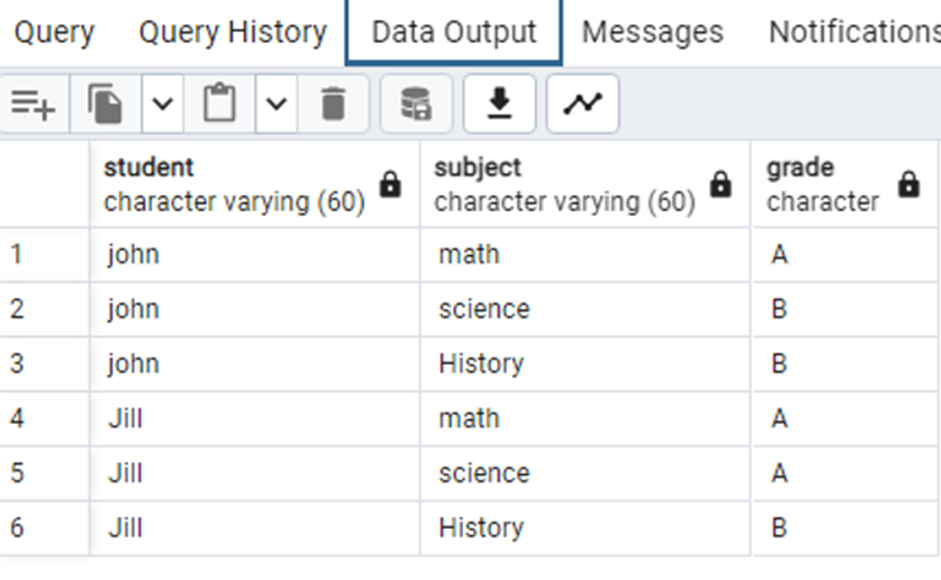Screen dimensions: 941x580
Task: Click lock icon in student column header
Action: click(x=390, y=184)
